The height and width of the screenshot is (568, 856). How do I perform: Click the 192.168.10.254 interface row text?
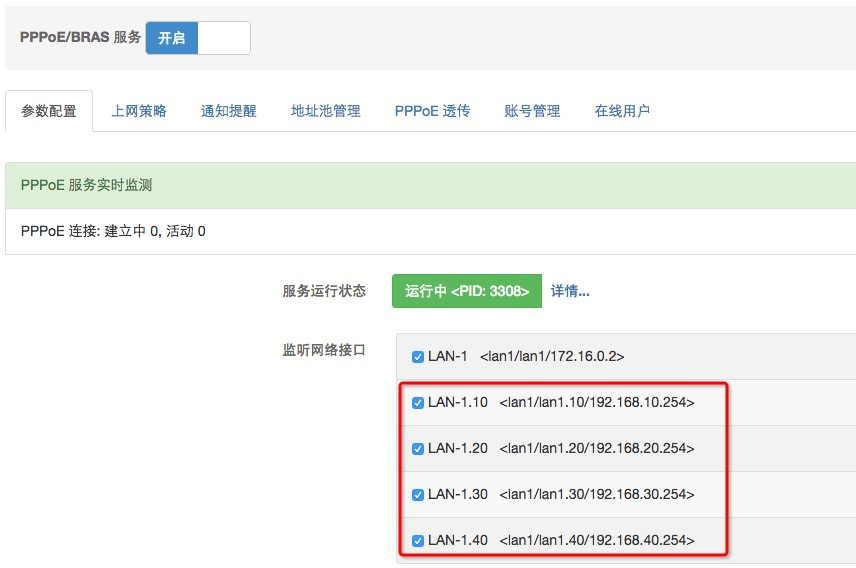click(596, 403)
